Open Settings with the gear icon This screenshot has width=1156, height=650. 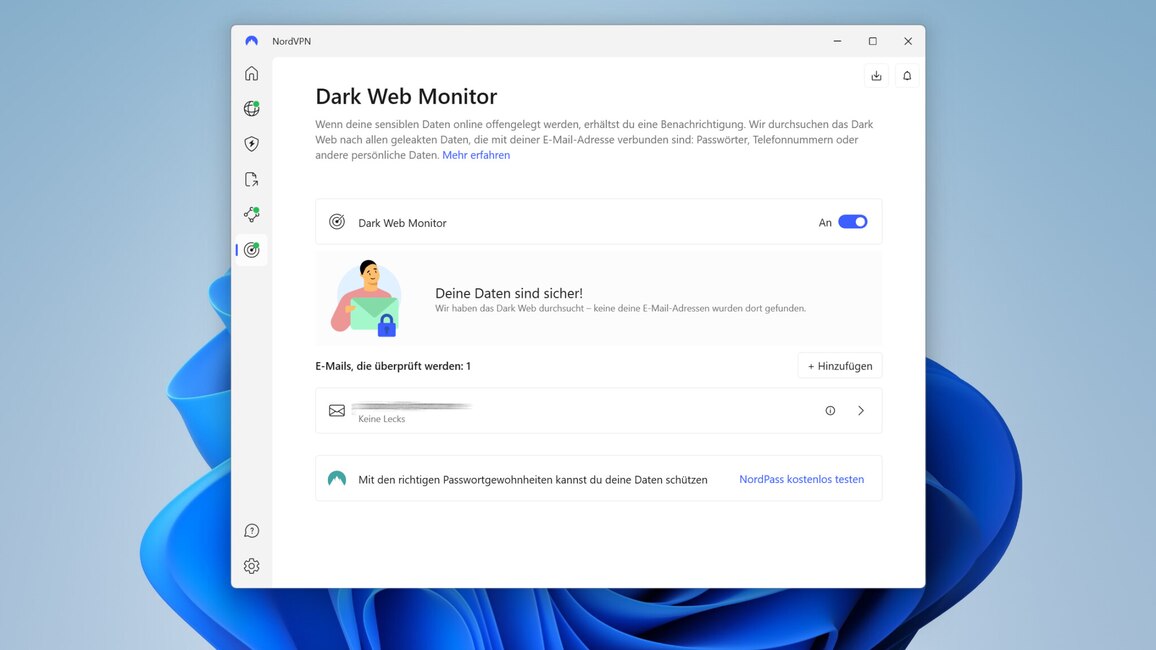(251, 565)
